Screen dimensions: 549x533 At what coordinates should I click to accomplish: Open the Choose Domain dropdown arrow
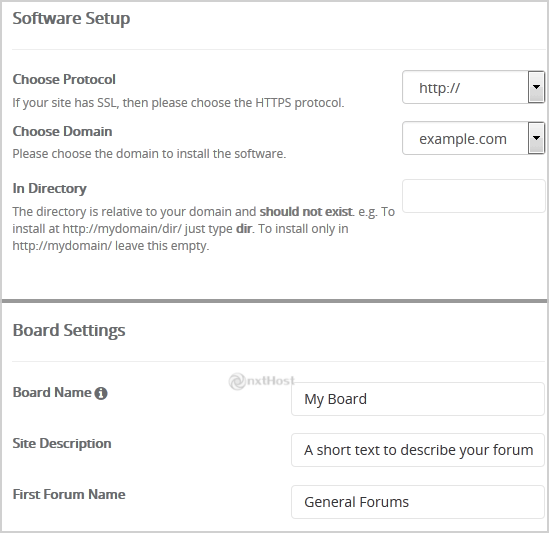click(536, 138)
